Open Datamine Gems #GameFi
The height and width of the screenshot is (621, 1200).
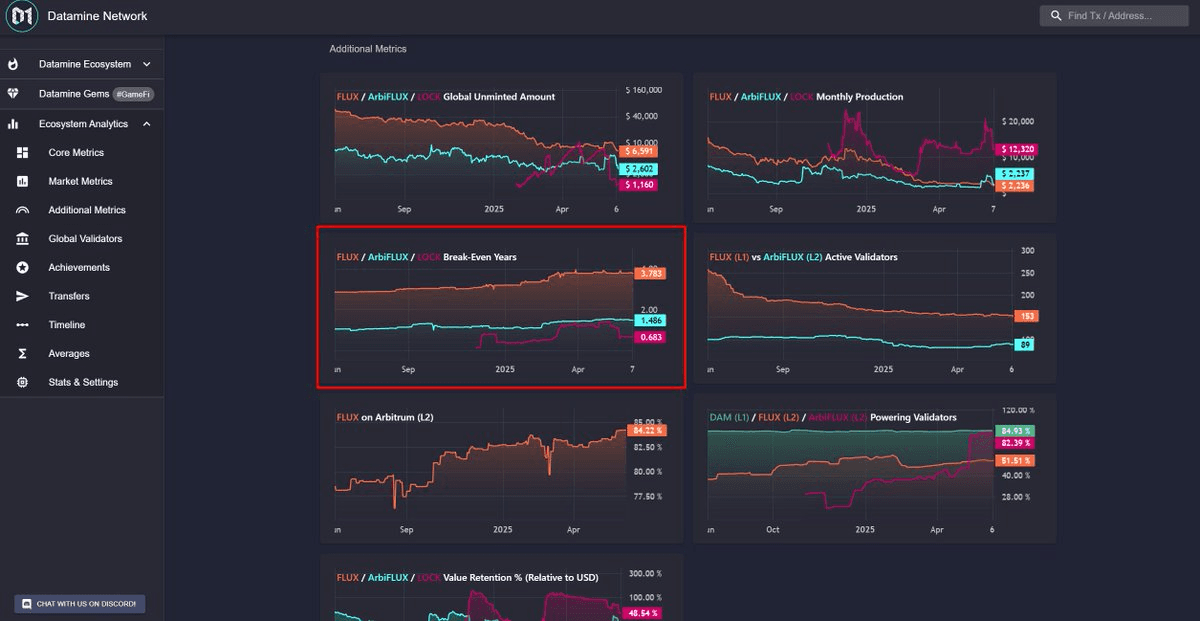[82, 94]
